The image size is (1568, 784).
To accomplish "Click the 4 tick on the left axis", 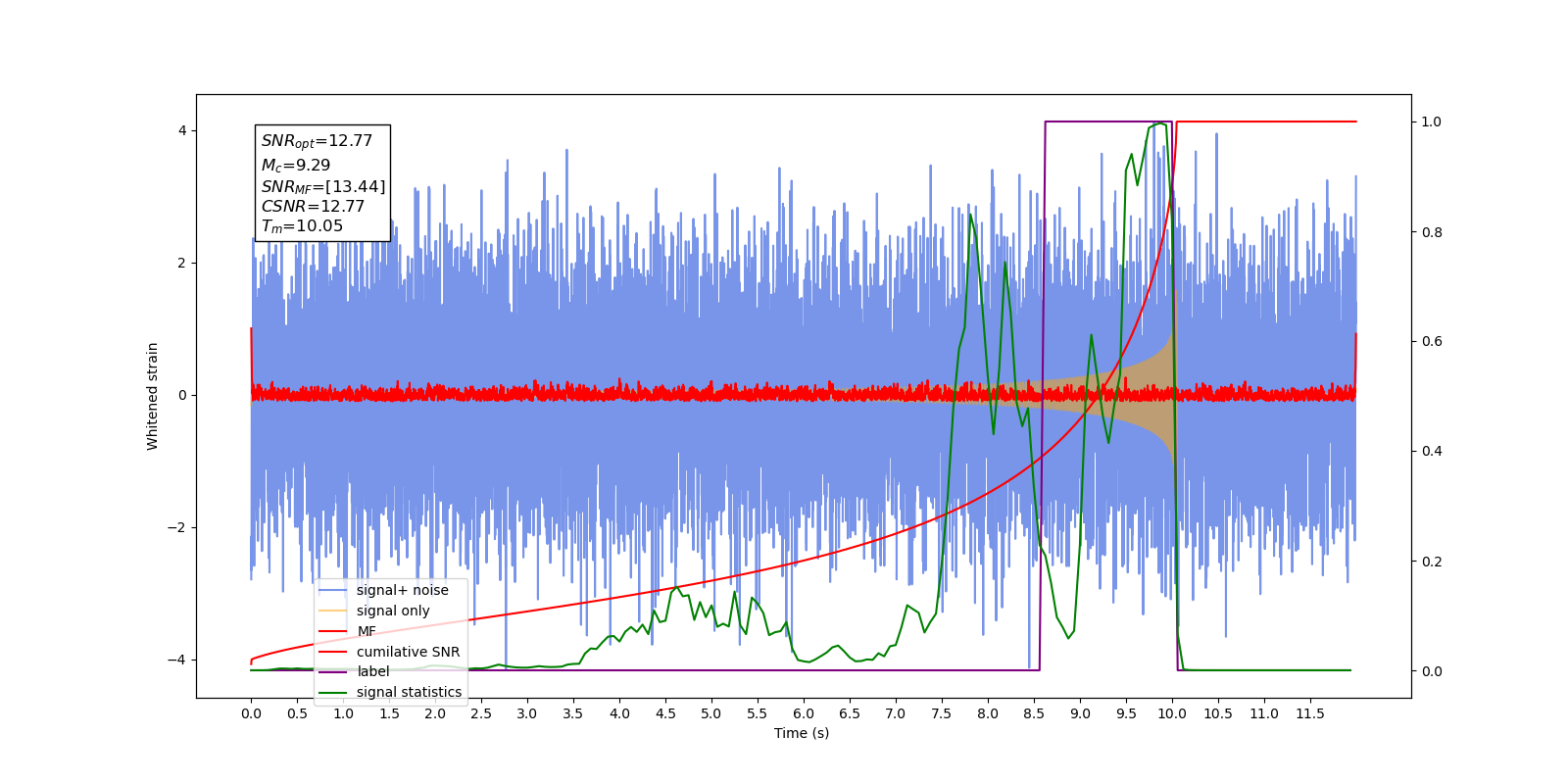I will click(181, 131).
